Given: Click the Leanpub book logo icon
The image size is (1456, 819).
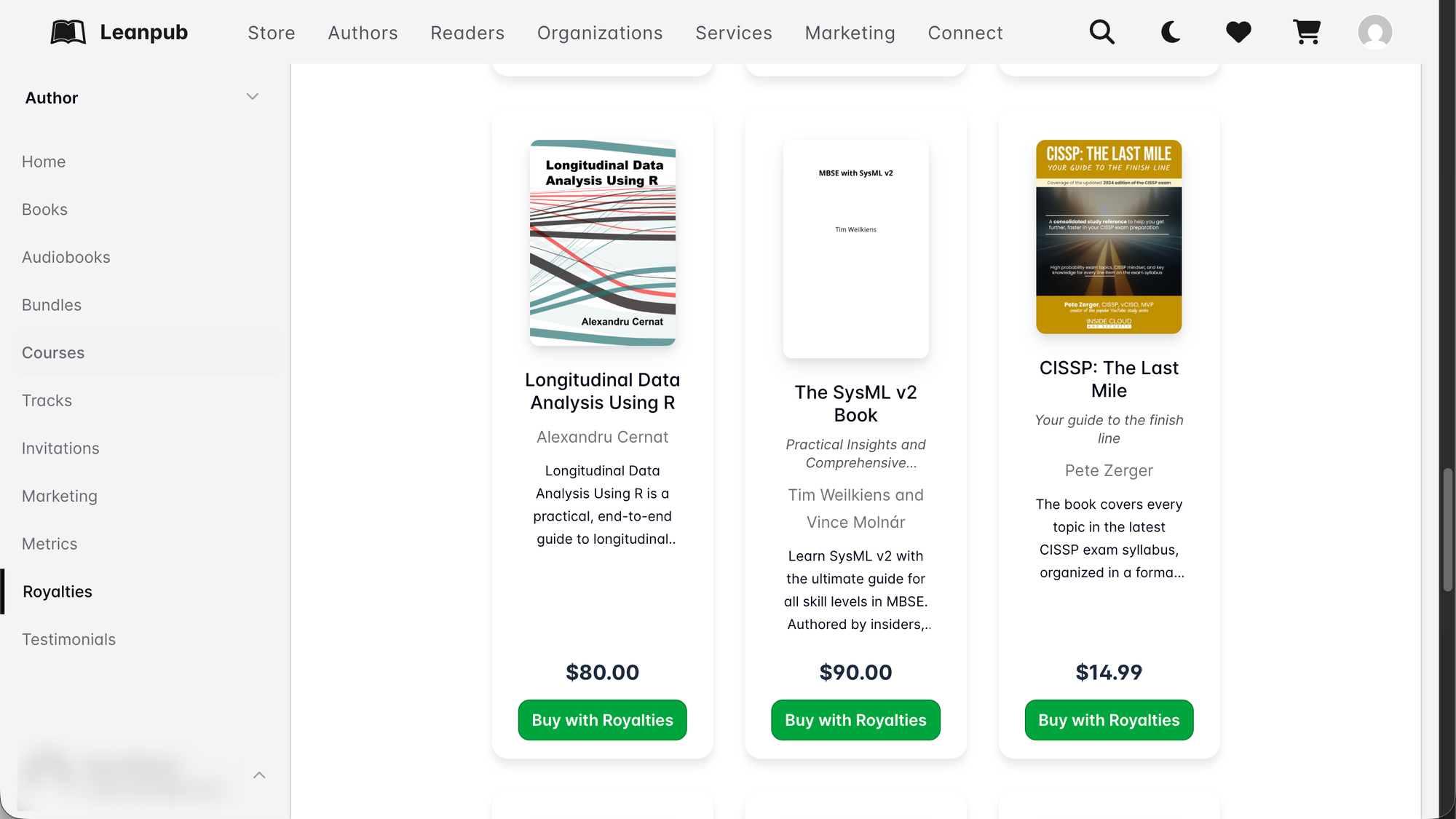Looking at the screenshot, I should (68, 32).
